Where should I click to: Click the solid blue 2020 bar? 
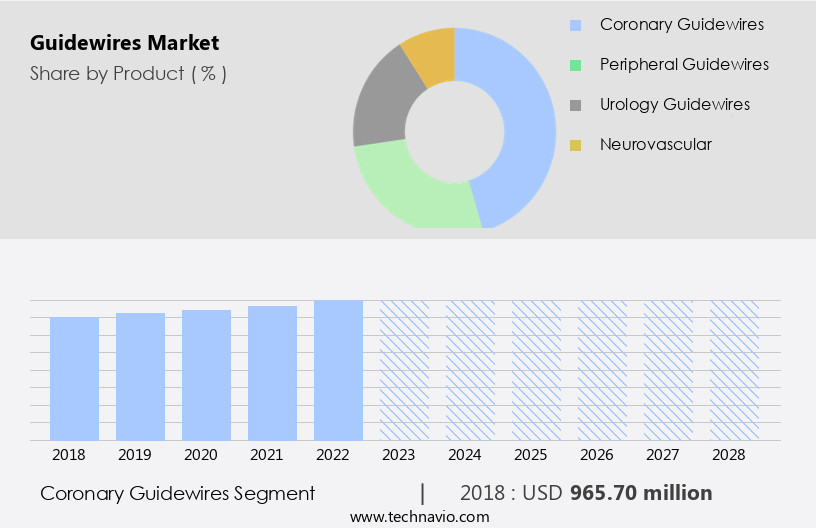click(206, 375)
